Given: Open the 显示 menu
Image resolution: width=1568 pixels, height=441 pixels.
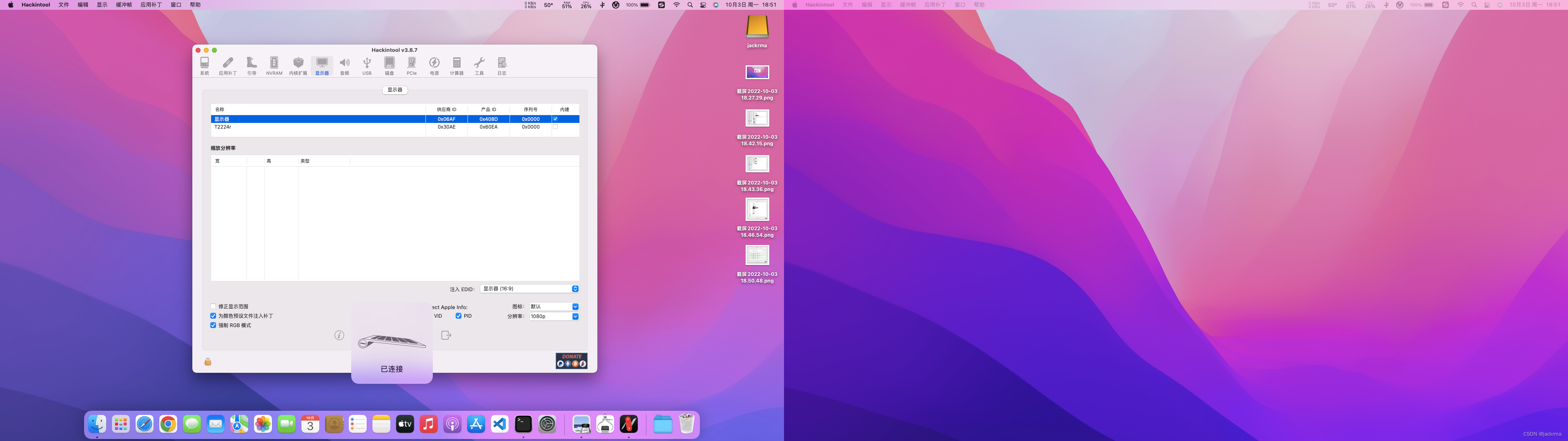Looking at the screenshot, I should pyautogui.click(x=102, y=5).
